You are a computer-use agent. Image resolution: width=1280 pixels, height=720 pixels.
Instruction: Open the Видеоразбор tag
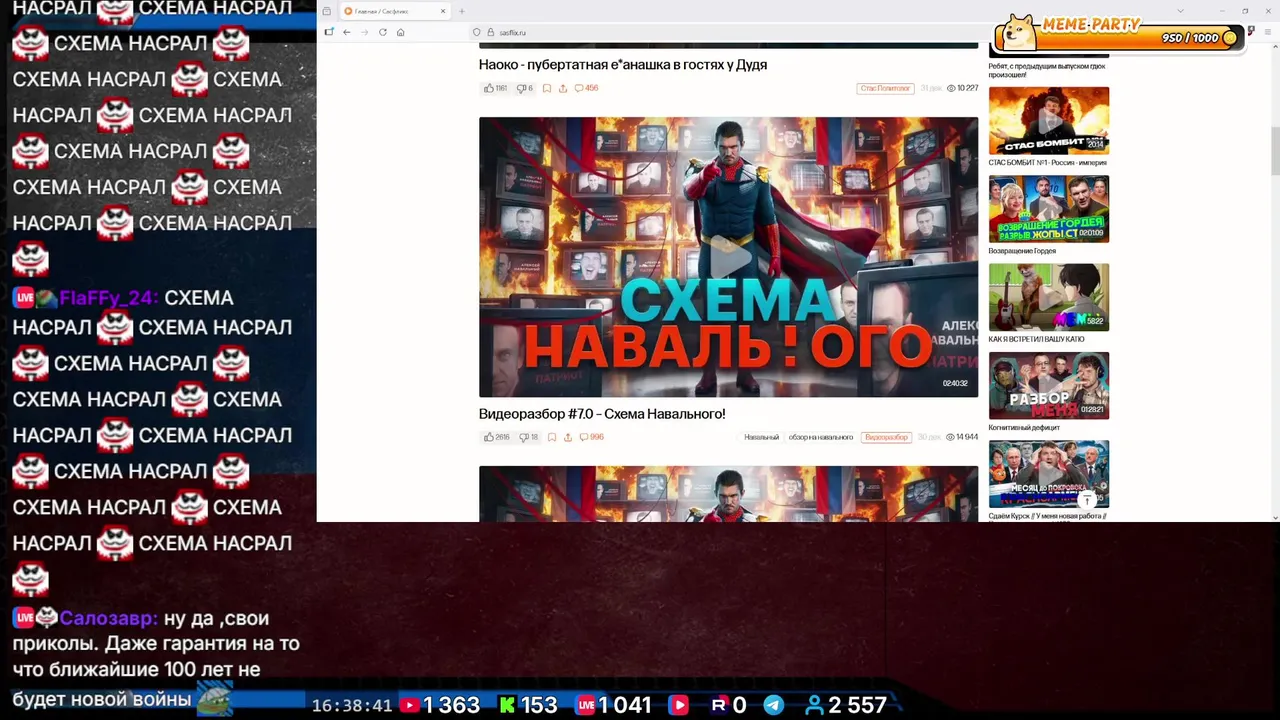point(886,437)
